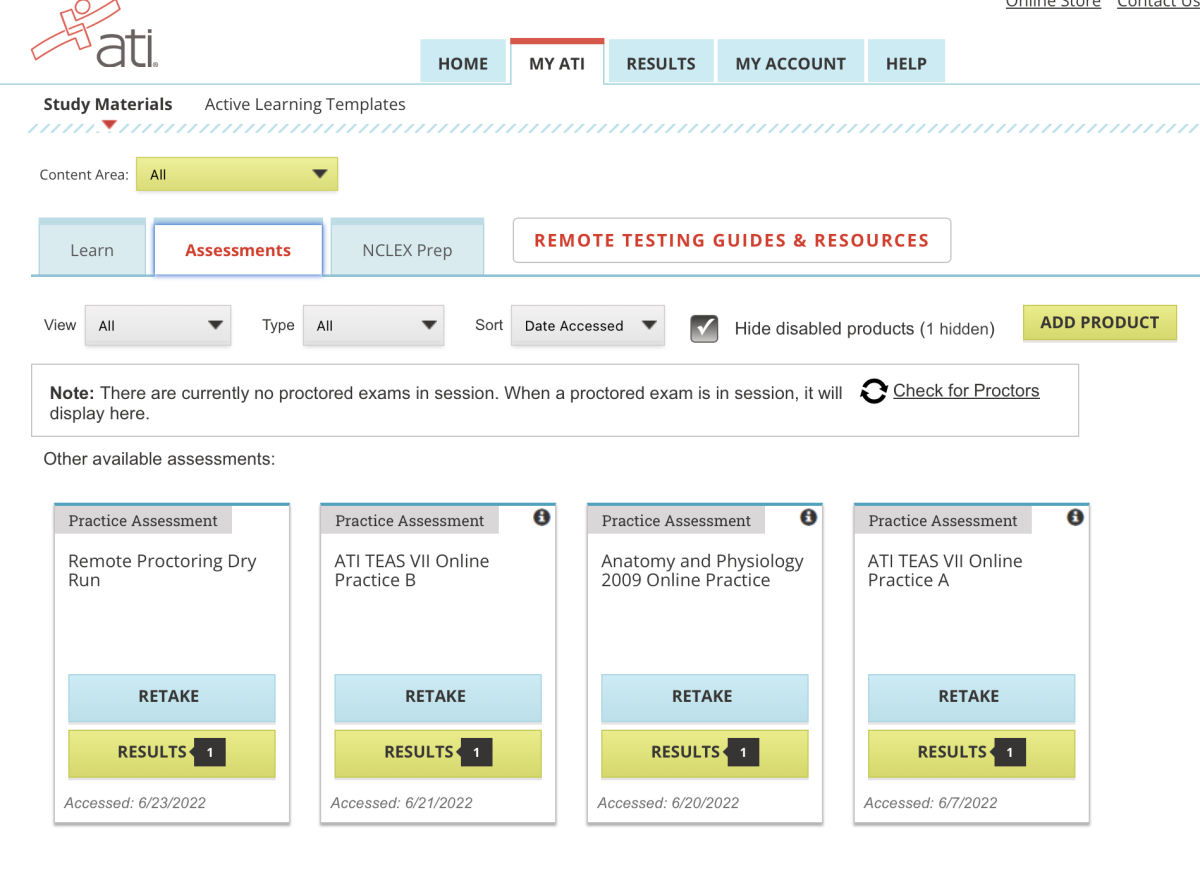Click the Remote Proctoring Dry Run title
The image size is (1200, 884).
click(x=162, y=571)
